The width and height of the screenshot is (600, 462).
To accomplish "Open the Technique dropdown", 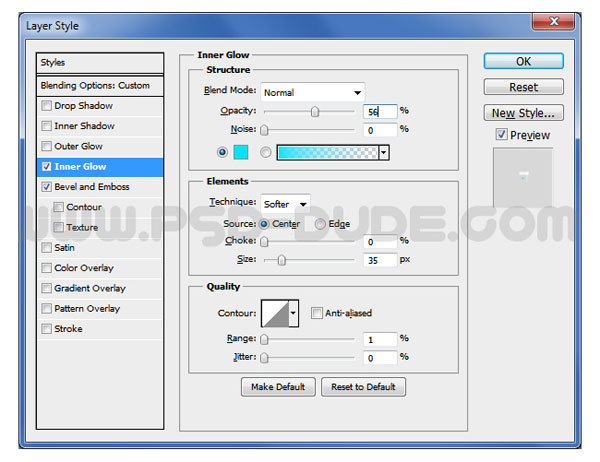I will pos(285,204).
